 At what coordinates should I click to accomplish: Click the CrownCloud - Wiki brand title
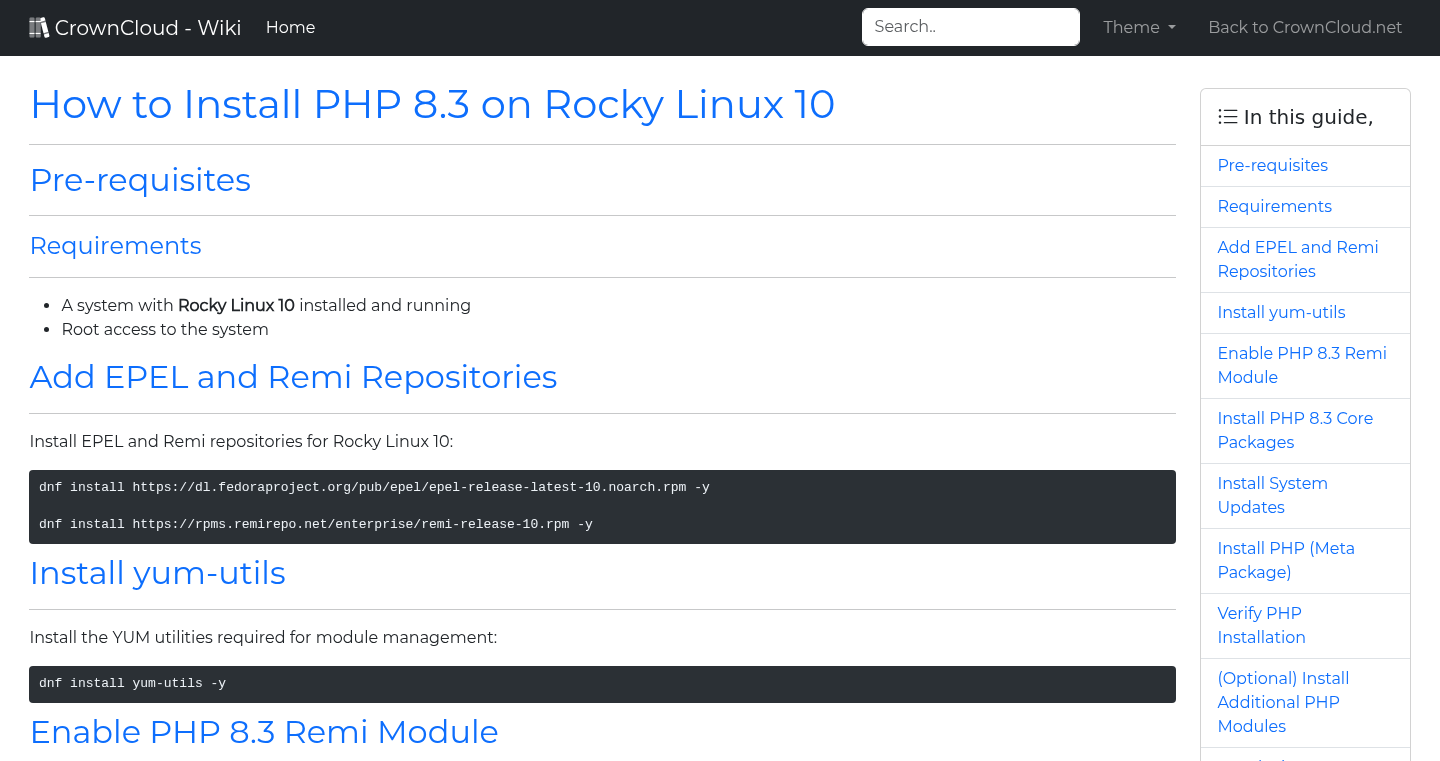148,28
